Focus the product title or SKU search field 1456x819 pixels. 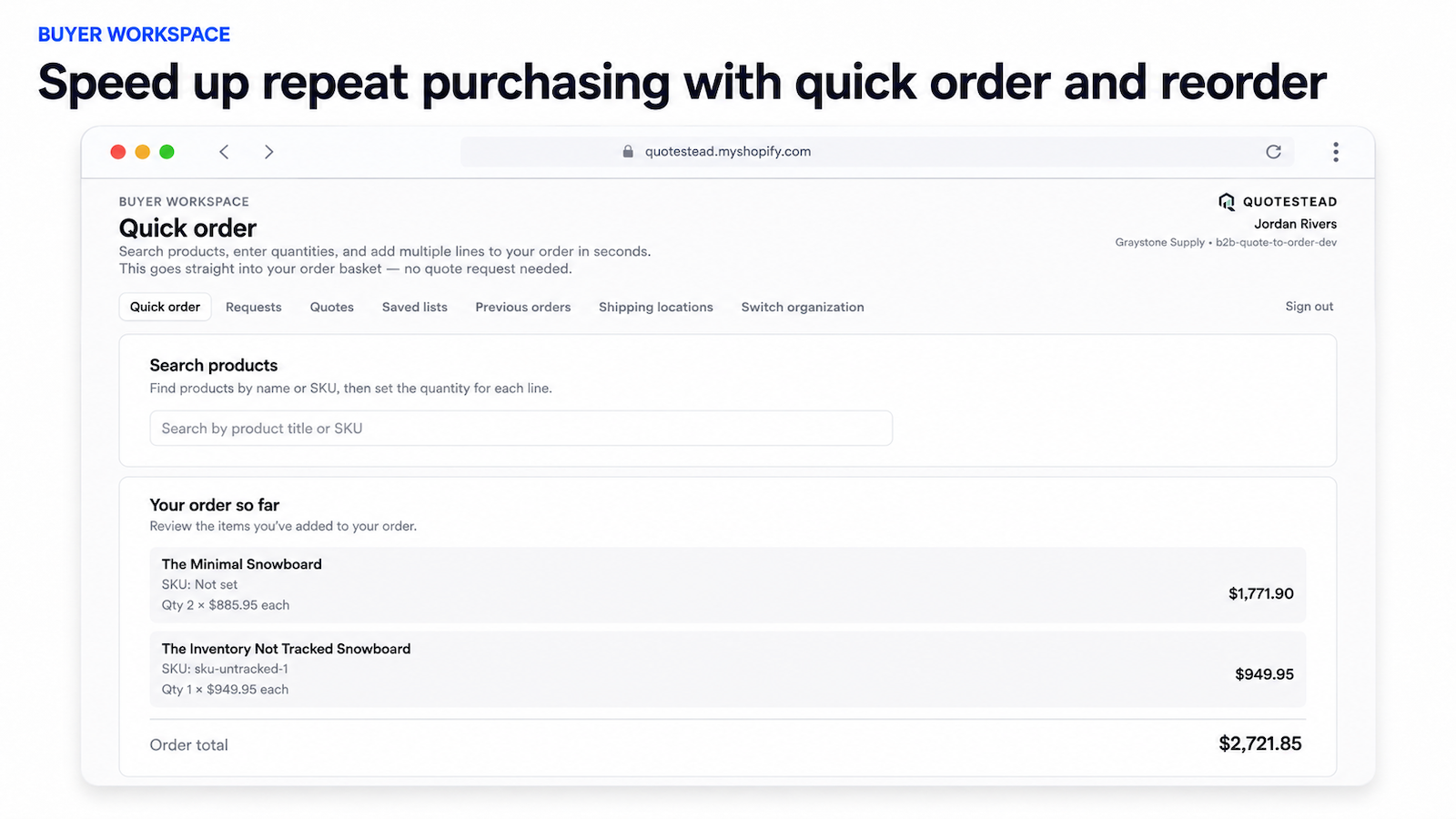(x=521, y=429)
